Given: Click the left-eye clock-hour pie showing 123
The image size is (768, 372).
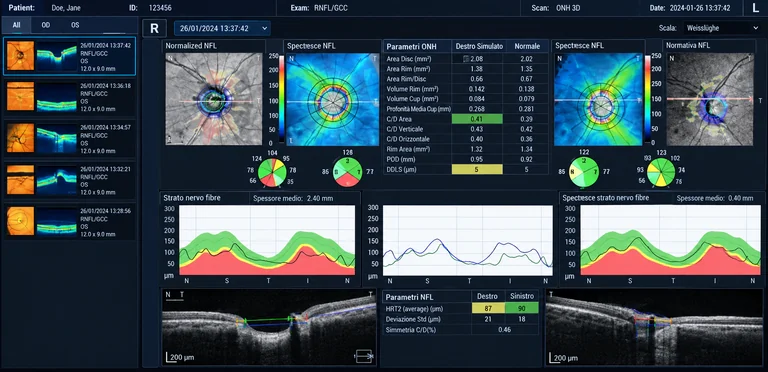Looking at the screenshot, I should click(x=661, y=173).
